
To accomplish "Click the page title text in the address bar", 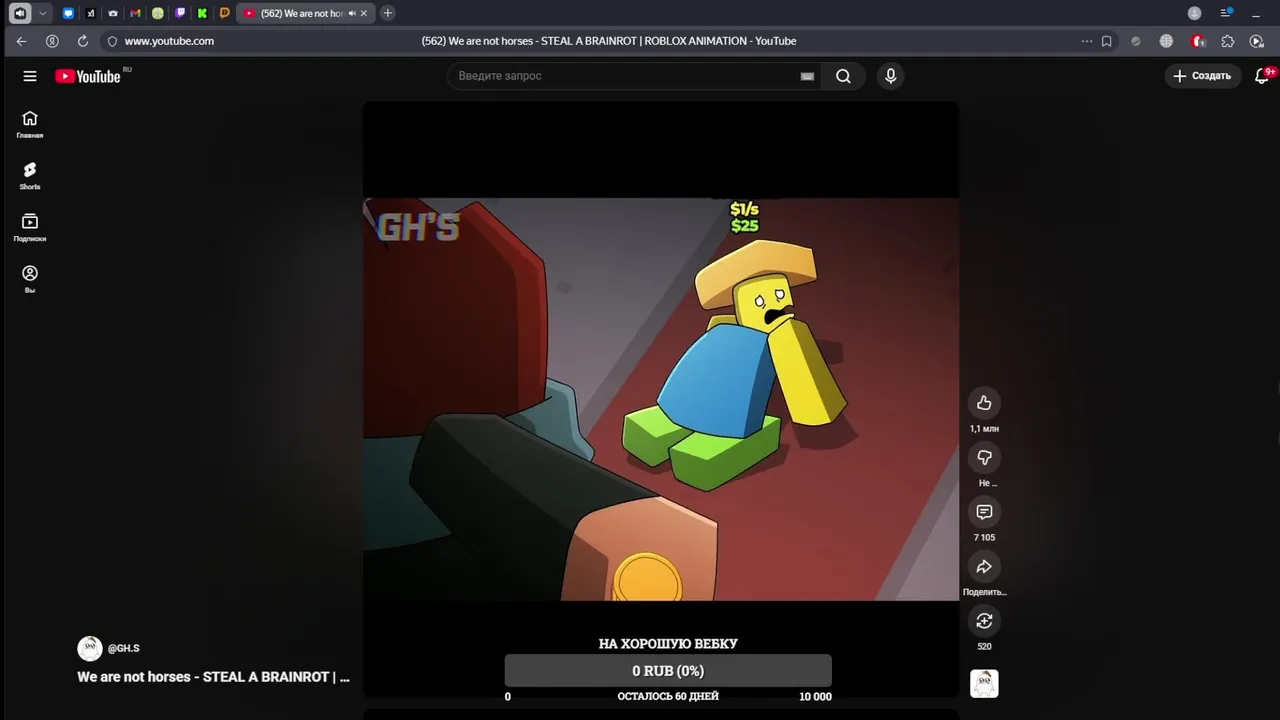I will coord(609,41).
